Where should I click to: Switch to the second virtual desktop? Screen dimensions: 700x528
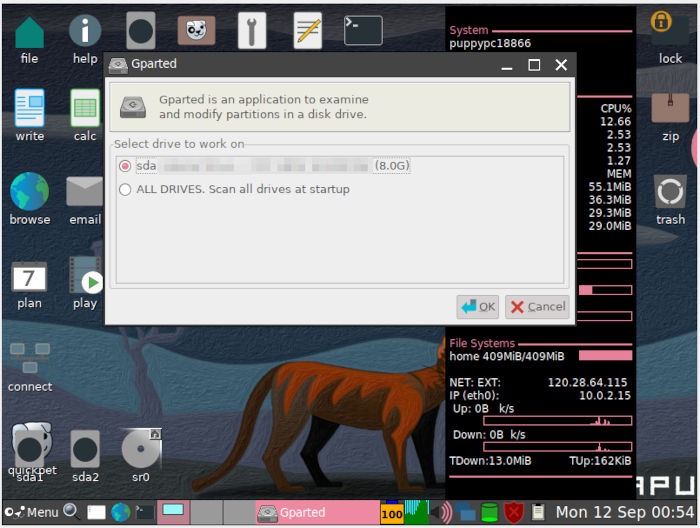[x=206, y=512]
